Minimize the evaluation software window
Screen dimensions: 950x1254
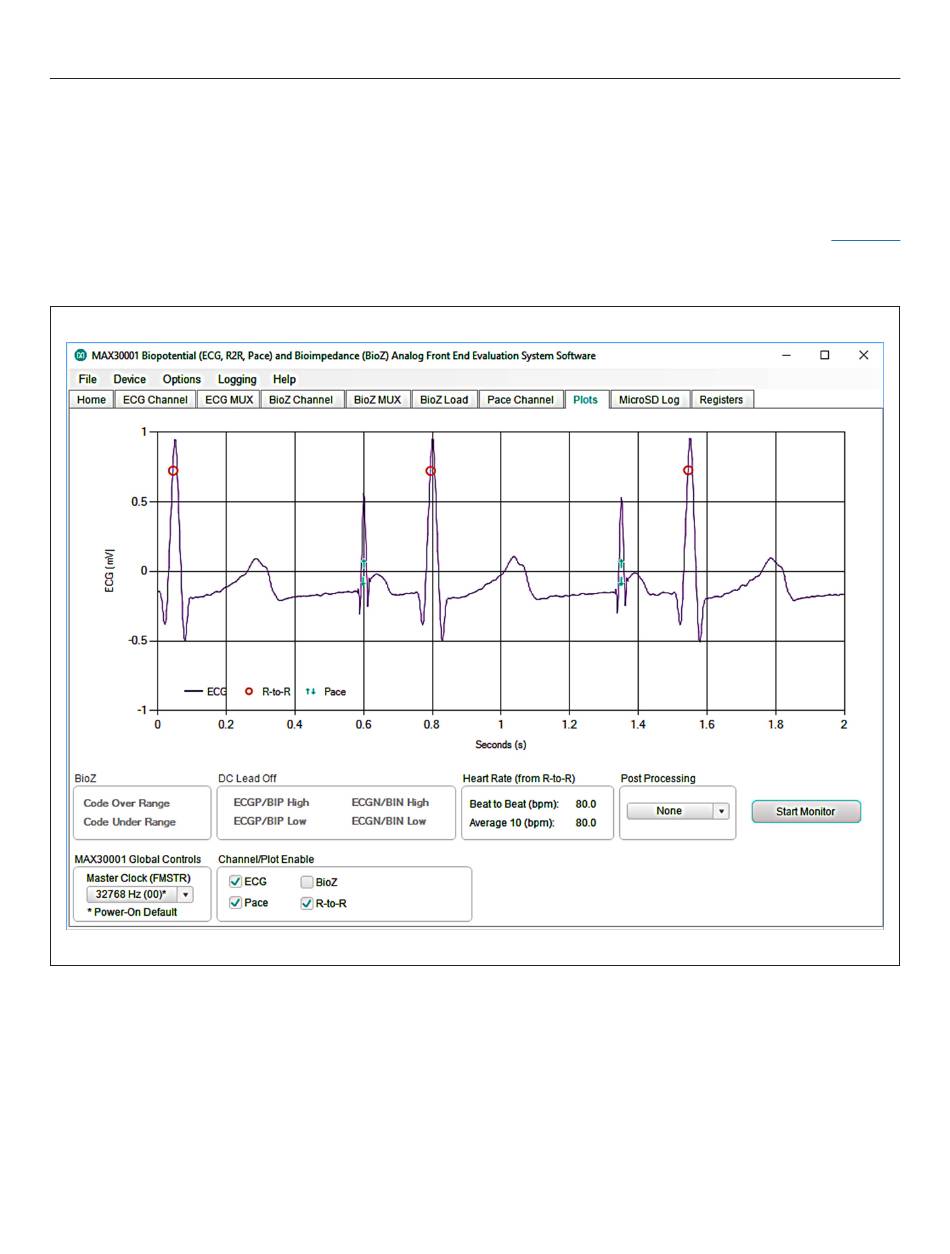tap(787, 355)
